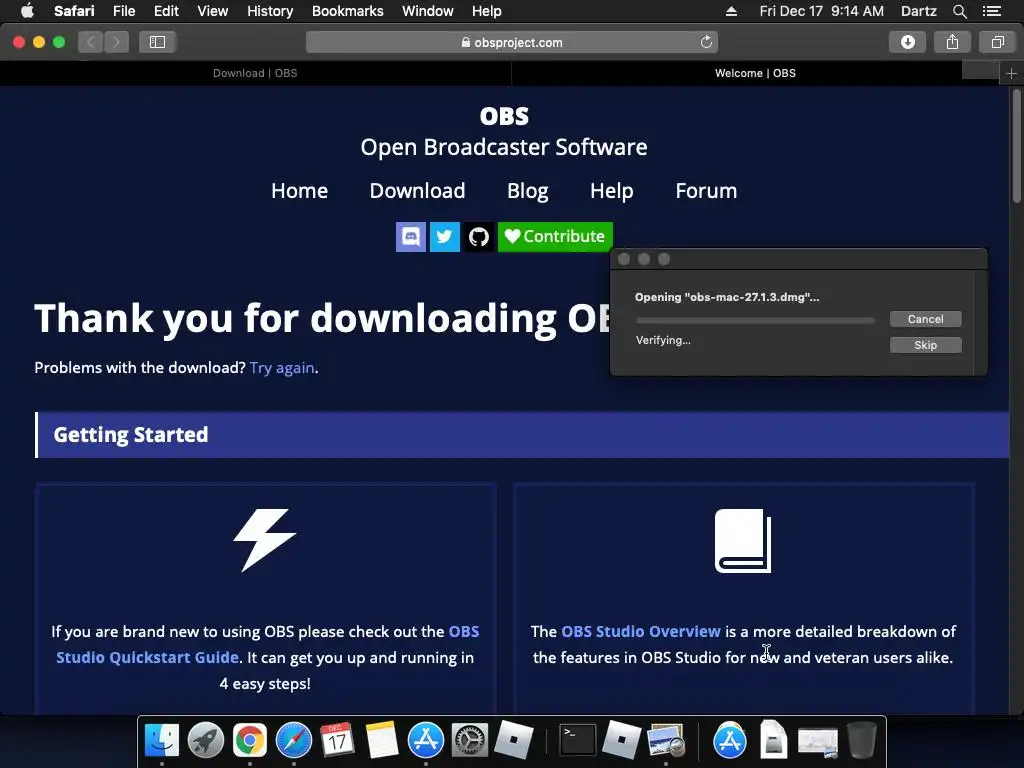Show all tabs overview button

pos(997,42)
